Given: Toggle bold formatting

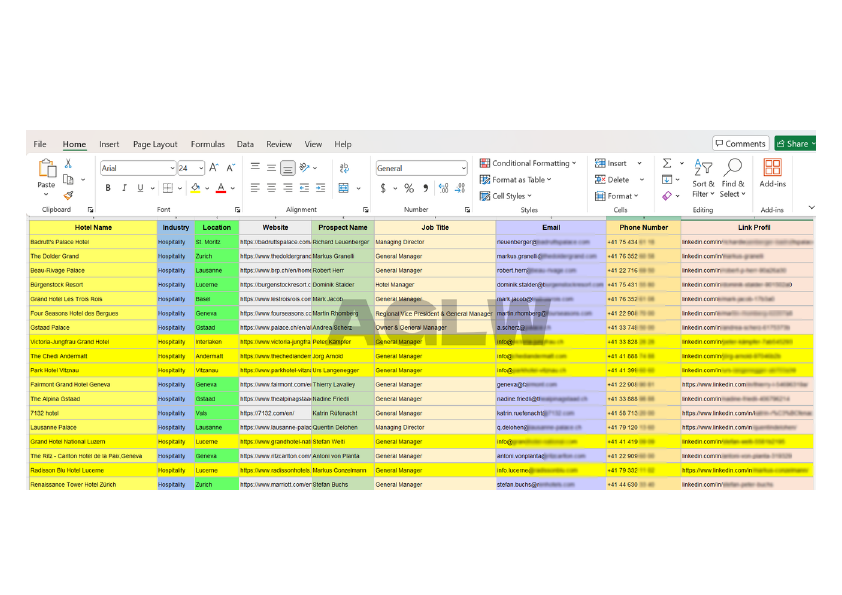Looking at the screenshot, I should point(108,187).
